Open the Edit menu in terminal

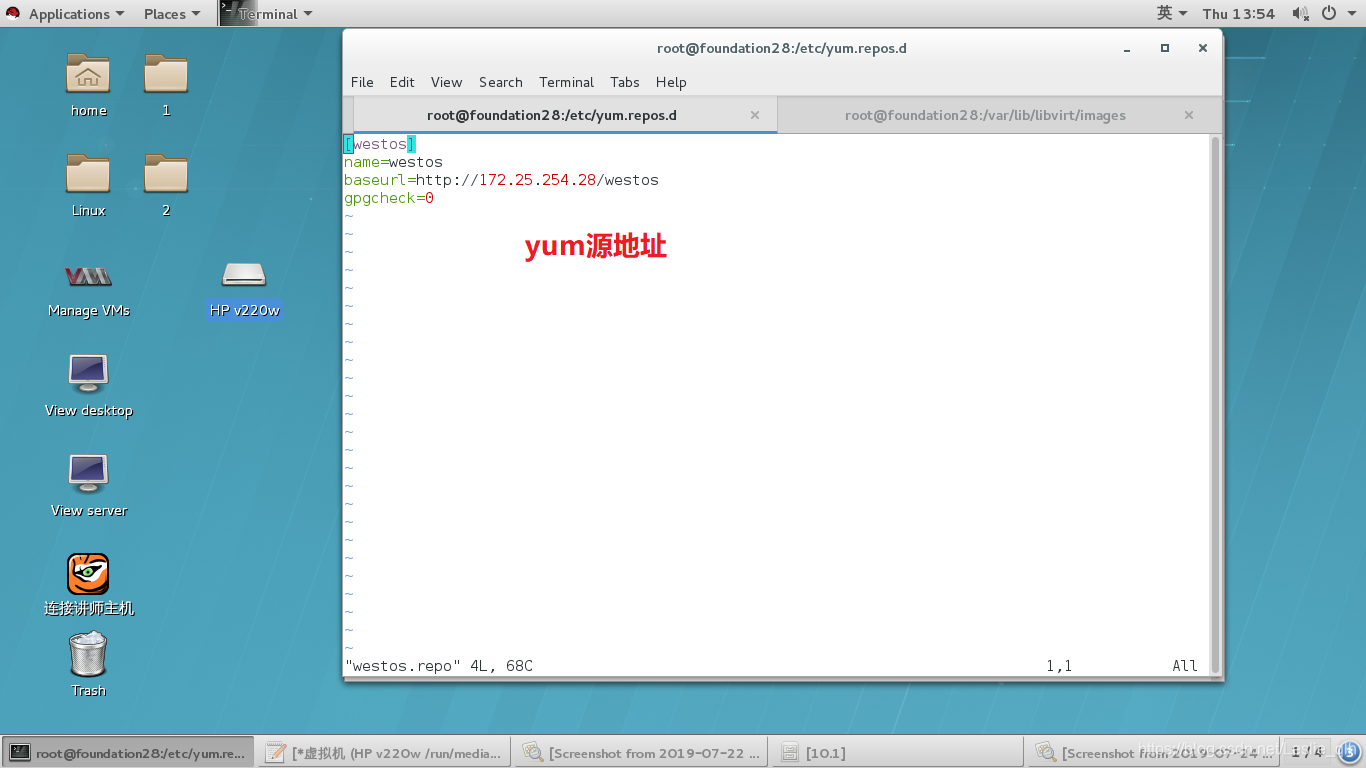[402, 82]
